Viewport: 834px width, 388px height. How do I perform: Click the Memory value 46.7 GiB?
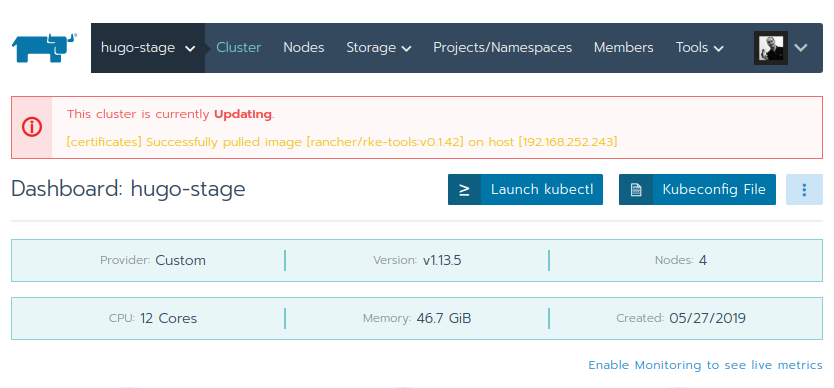pyautogui.click(x=444, y=318)
